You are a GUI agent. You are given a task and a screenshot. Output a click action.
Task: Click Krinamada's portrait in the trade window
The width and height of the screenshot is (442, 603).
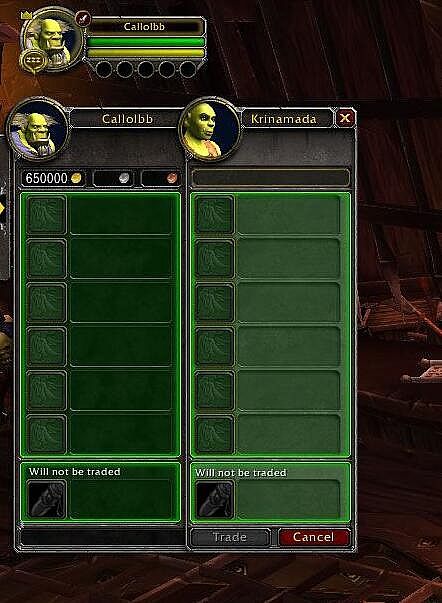[x=210, y=130]
